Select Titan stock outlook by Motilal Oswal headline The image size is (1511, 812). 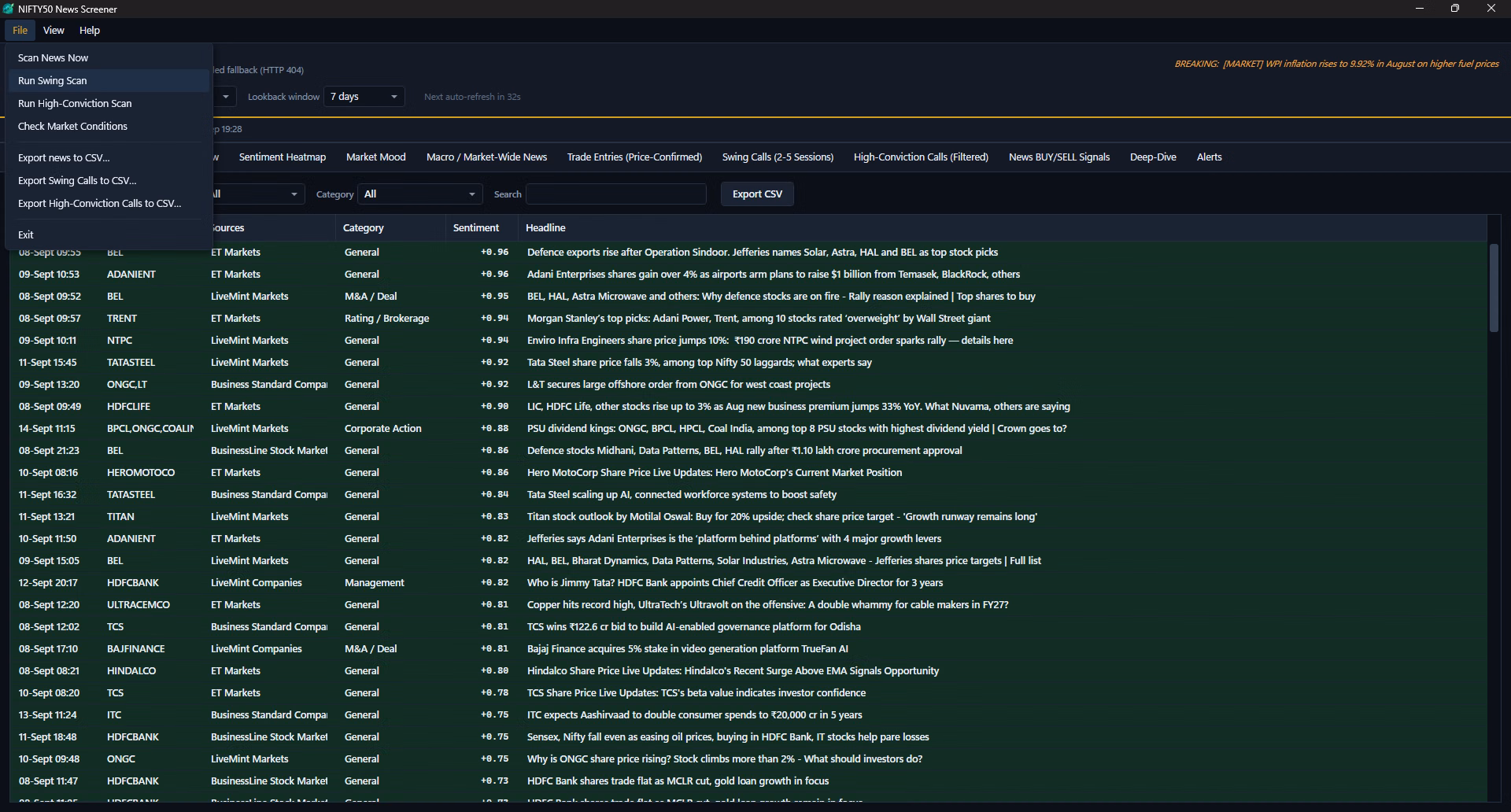(782, 517)
